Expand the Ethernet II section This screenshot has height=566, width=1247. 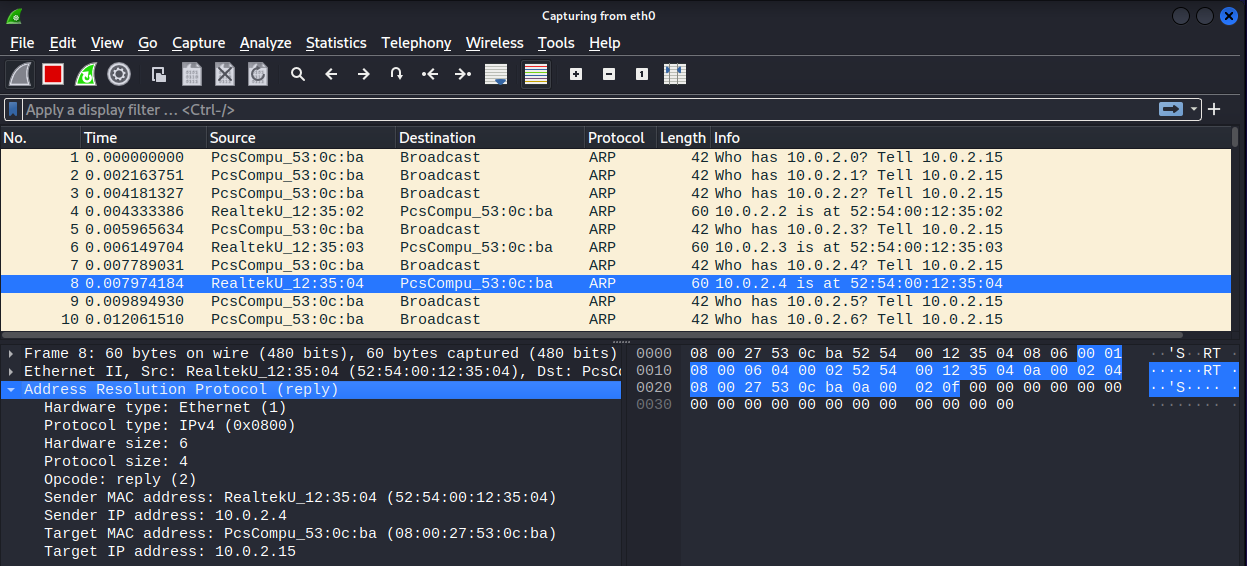(x=11, y=371)
